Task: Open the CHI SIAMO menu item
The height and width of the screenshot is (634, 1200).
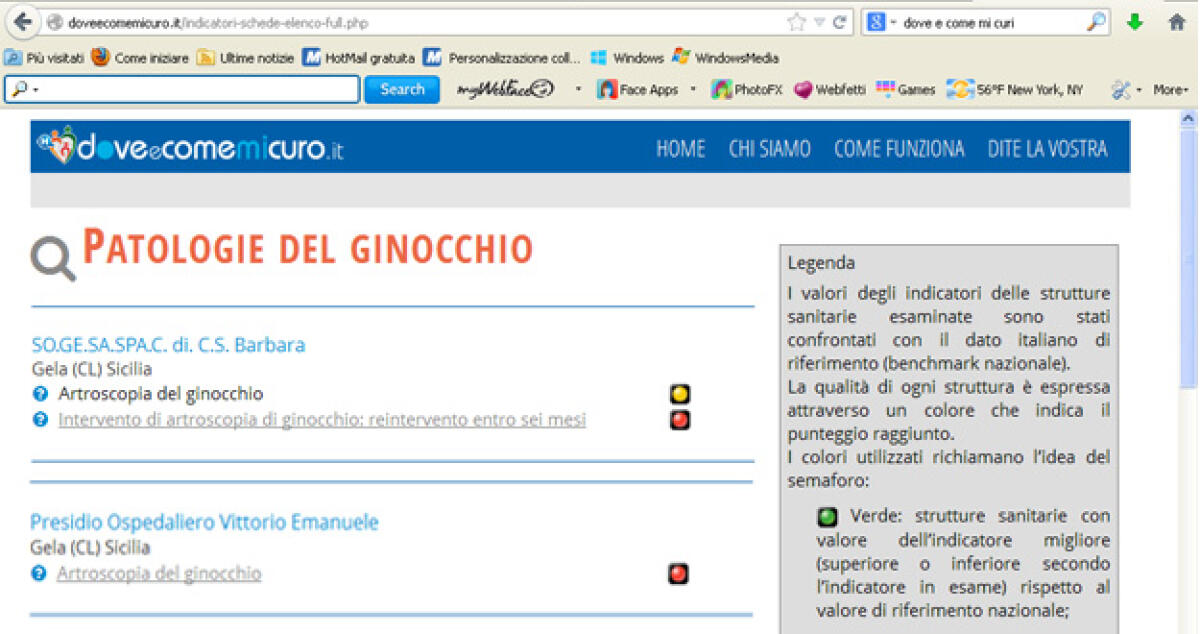Action: tap(769, 149)
